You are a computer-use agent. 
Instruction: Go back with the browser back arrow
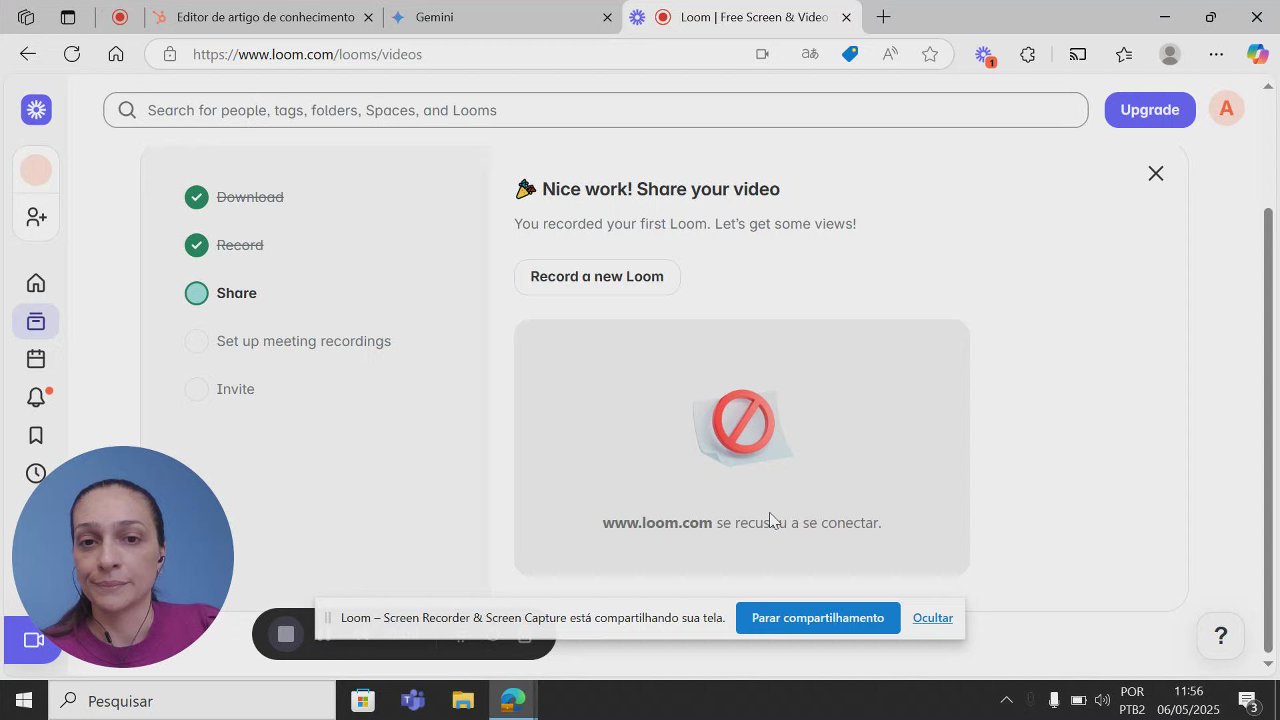[x=28, y=54]
